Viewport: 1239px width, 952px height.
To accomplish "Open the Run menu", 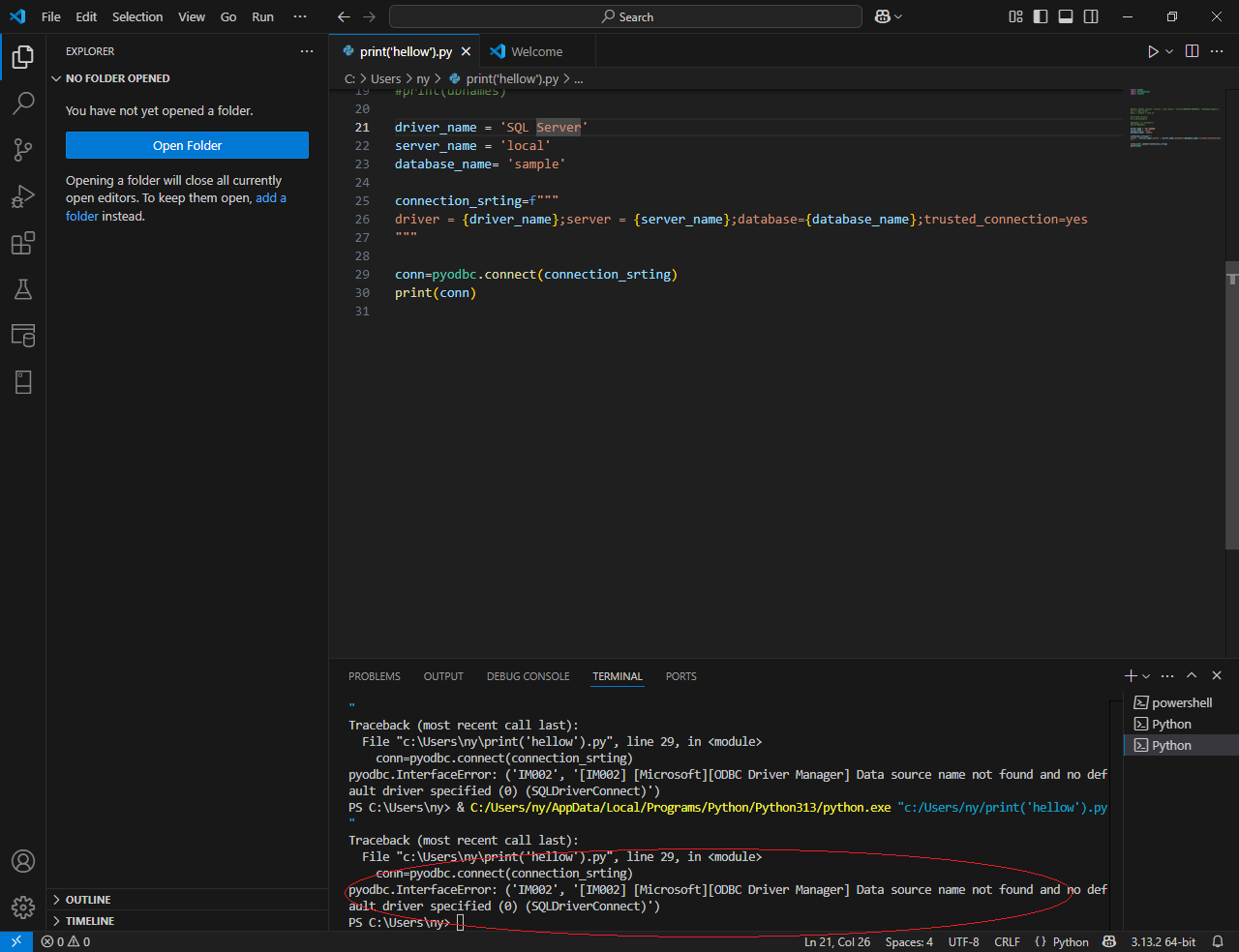I will (x=261, y=16).
